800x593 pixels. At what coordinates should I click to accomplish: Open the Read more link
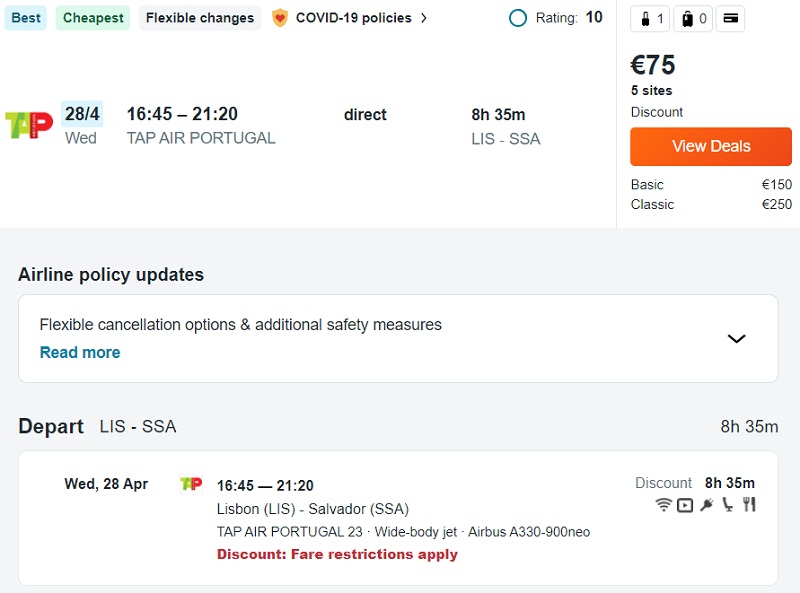pyautogui.click(x=79, y=352)
